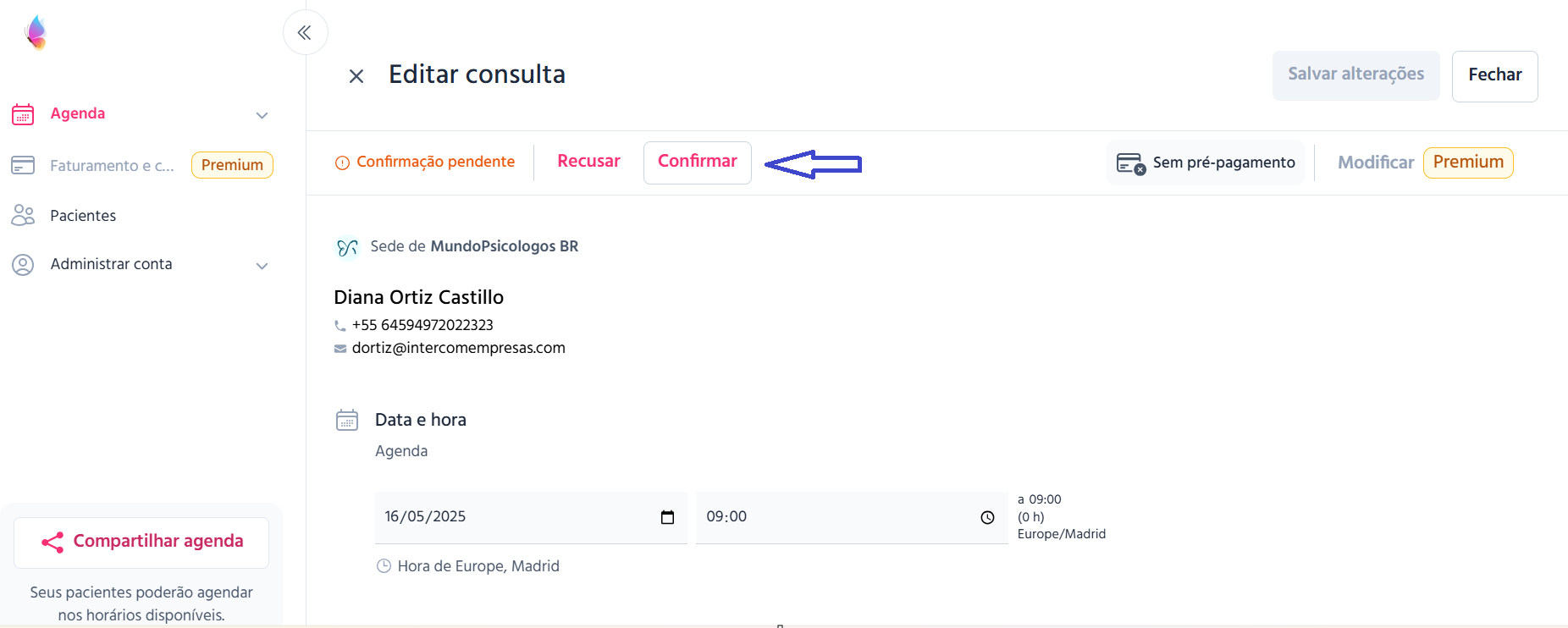Open the calendar picker icon in date field
The image size is (1568, 628).
coord(667,517)
